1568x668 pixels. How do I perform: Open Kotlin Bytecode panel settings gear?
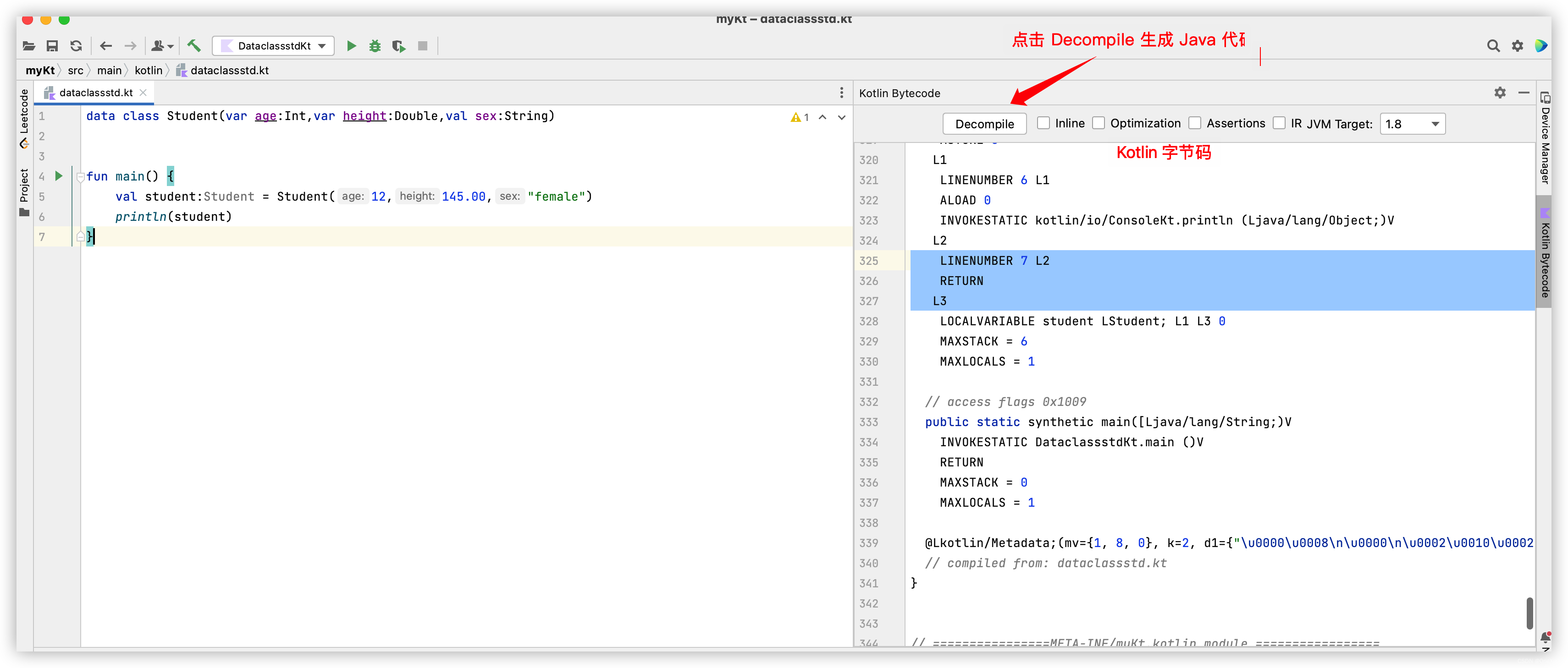pos(1500,93)
